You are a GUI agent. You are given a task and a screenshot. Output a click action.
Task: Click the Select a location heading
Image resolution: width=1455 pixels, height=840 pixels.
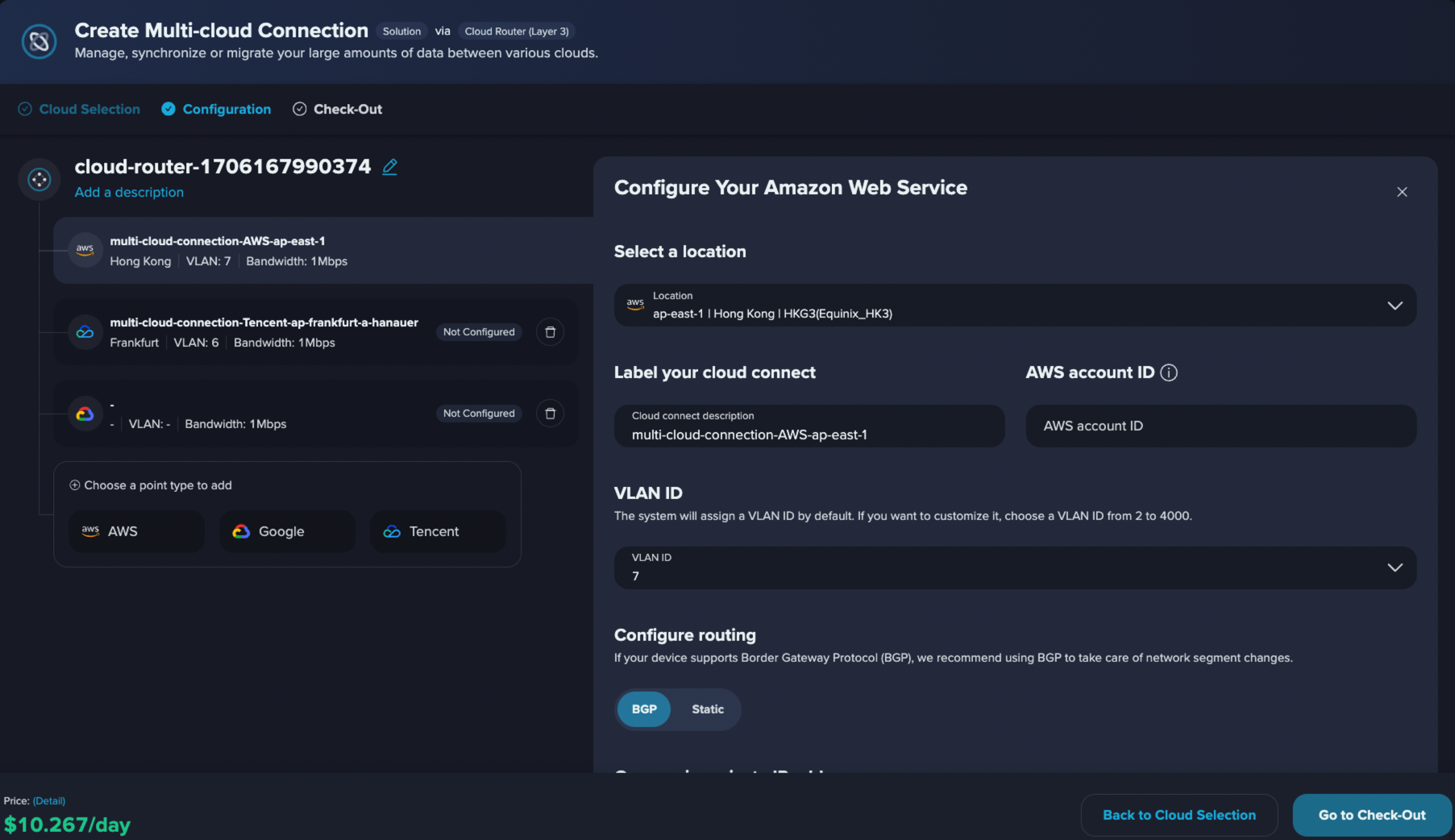pyautogui.click(x=680, y=252)
